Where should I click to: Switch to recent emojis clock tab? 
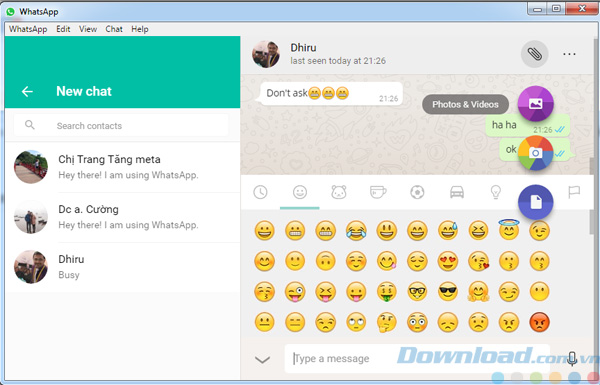[260, 192]
